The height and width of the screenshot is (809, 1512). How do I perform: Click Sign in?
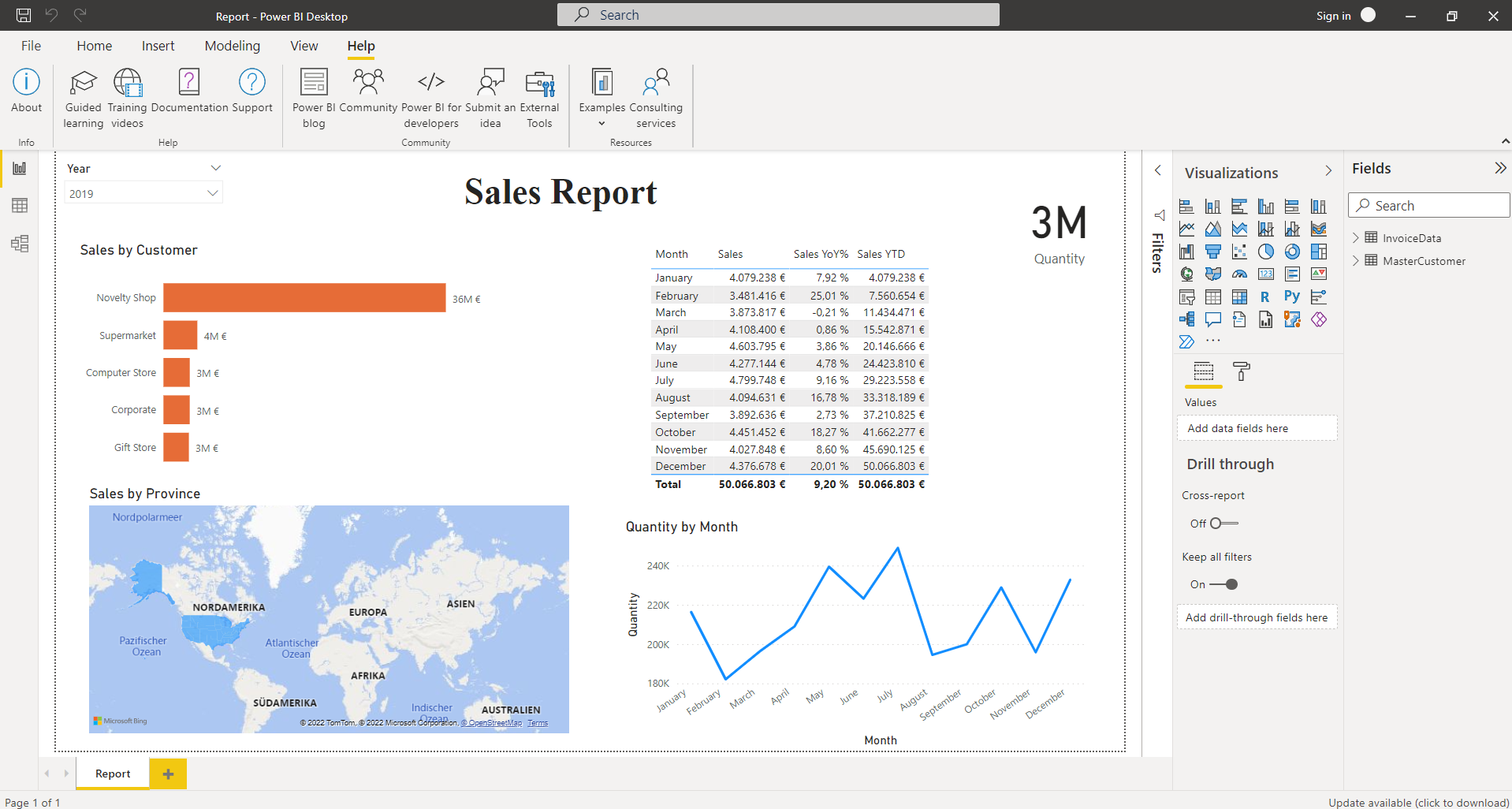click(x=1333, y=16)
